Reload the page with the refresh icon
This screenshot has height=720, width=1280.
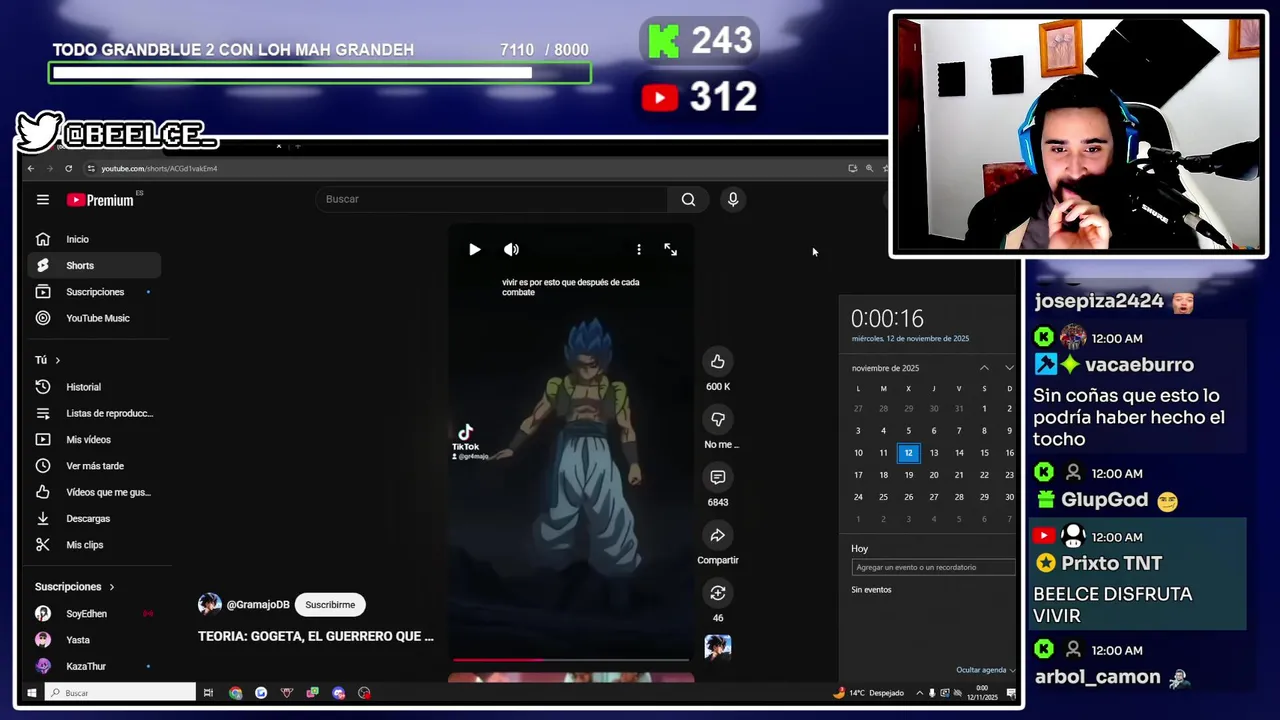68,168
